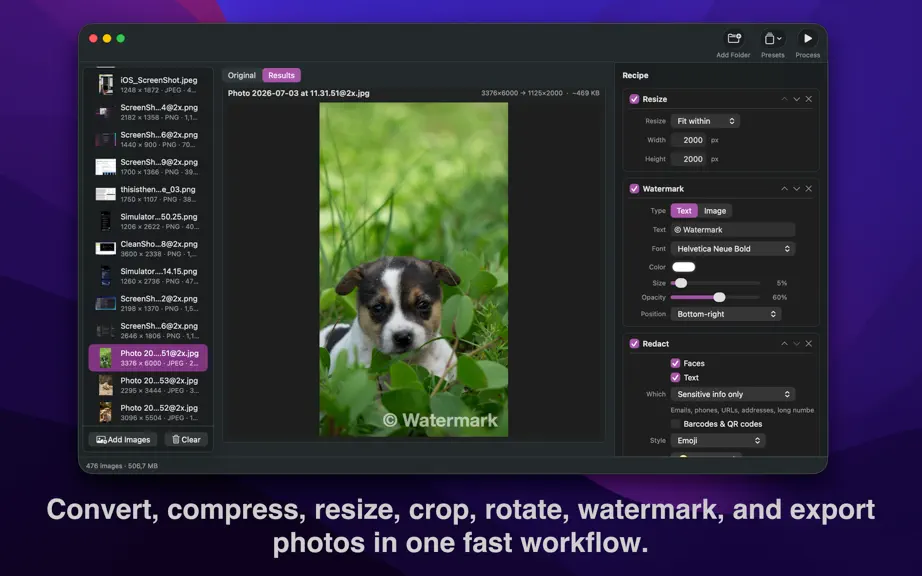922x576 pixels.
Task: Disable the Watermark step checkbox
Action: point(634,189)
